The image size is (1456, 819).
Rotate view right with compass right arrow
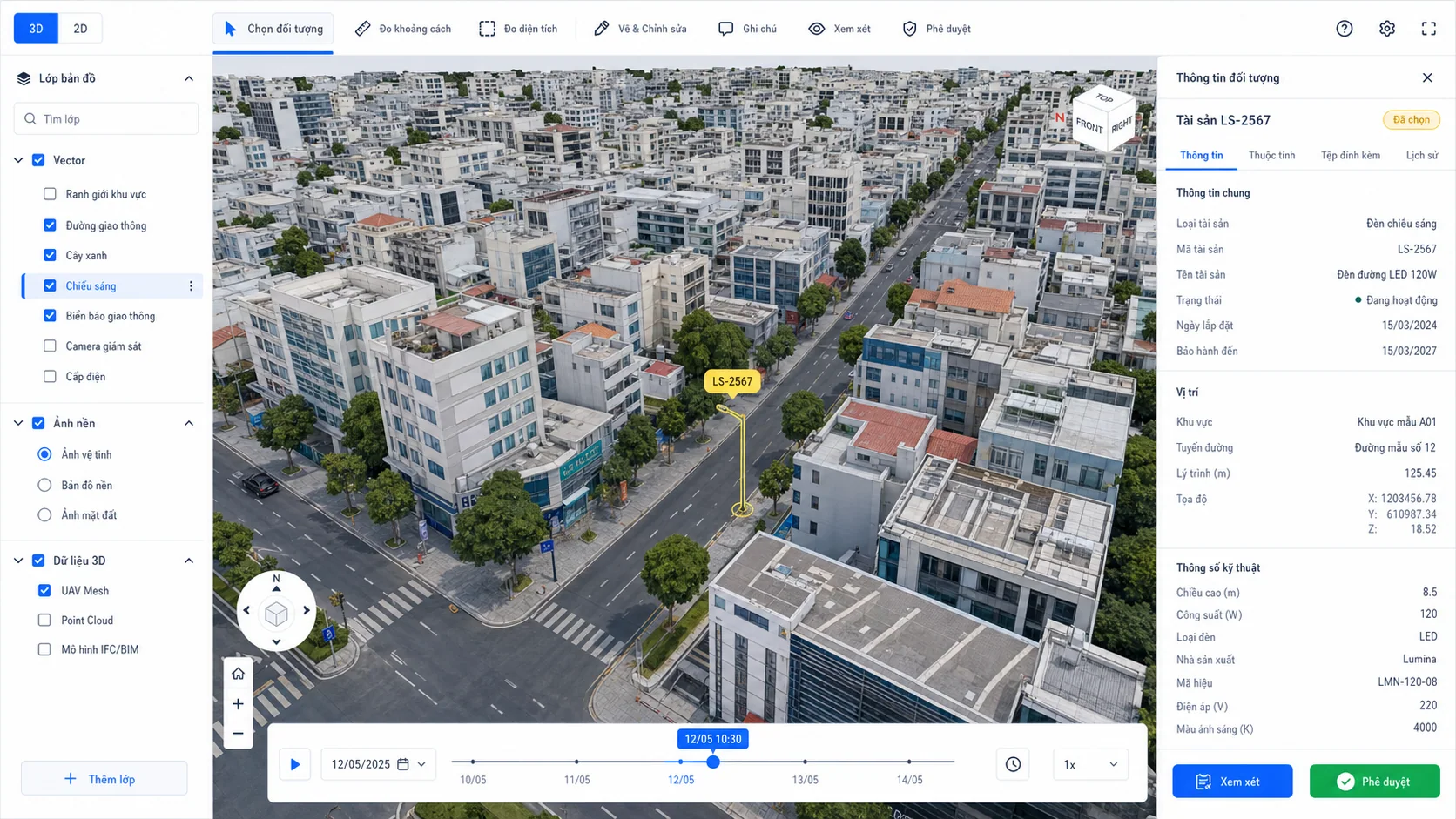click(307, 610)
